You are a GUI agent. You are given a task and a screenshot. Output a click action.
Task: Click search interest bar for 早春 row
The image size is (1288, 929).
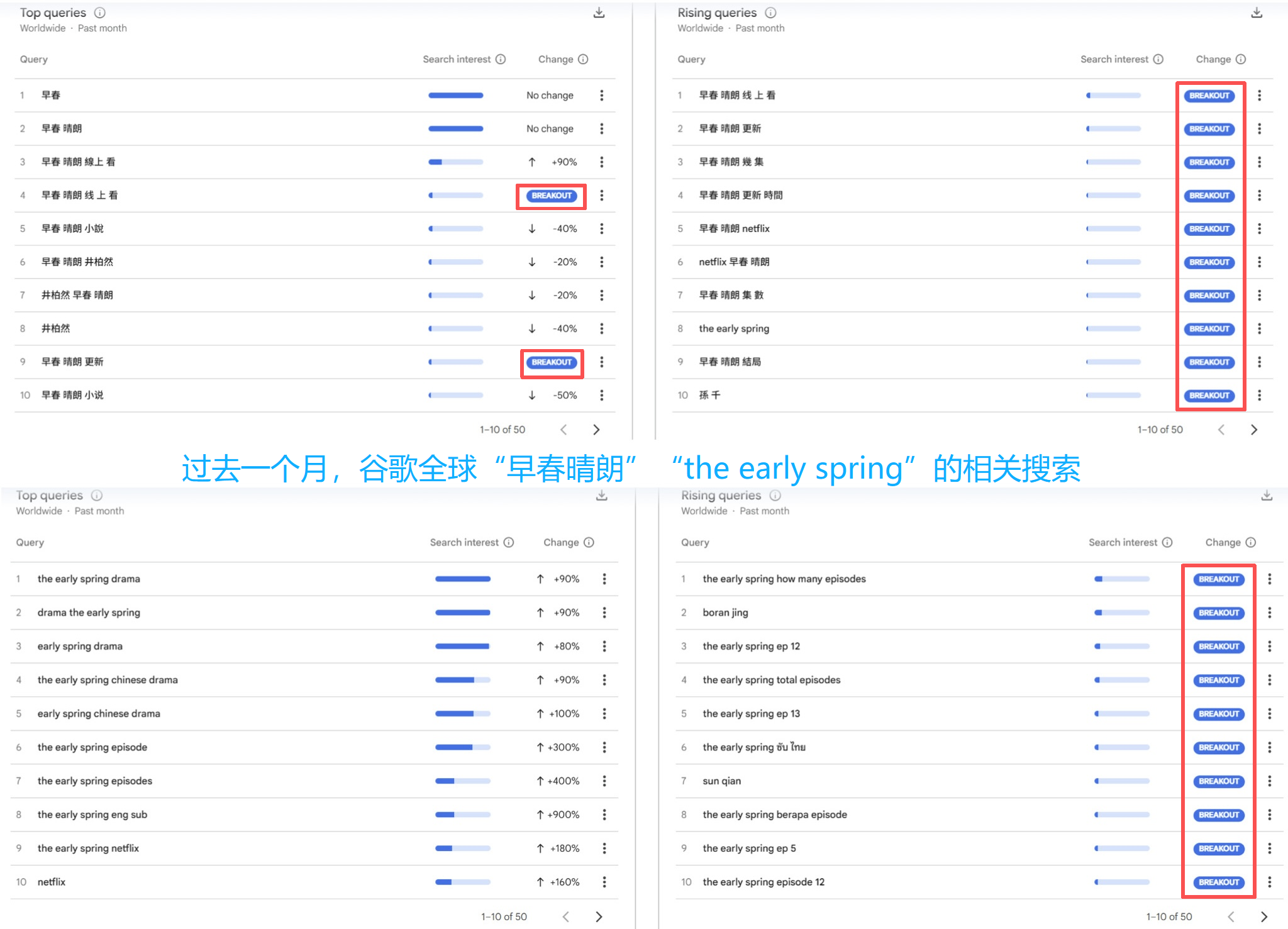coord(455,96)
